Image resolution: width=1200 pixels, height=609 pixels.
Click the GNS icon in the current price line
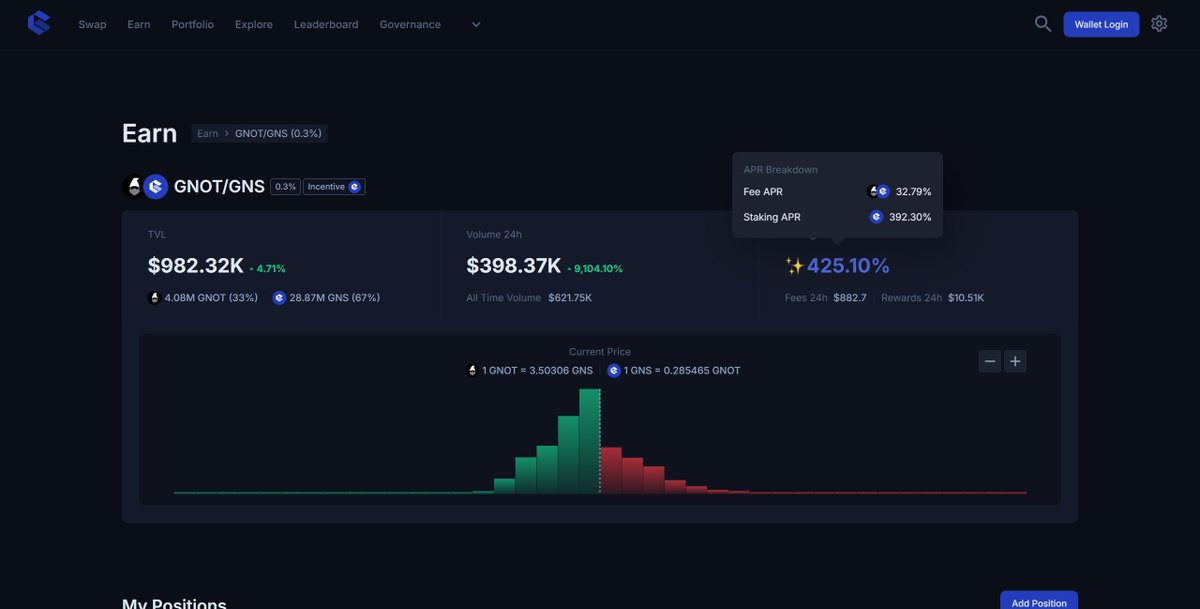[614, 370]
